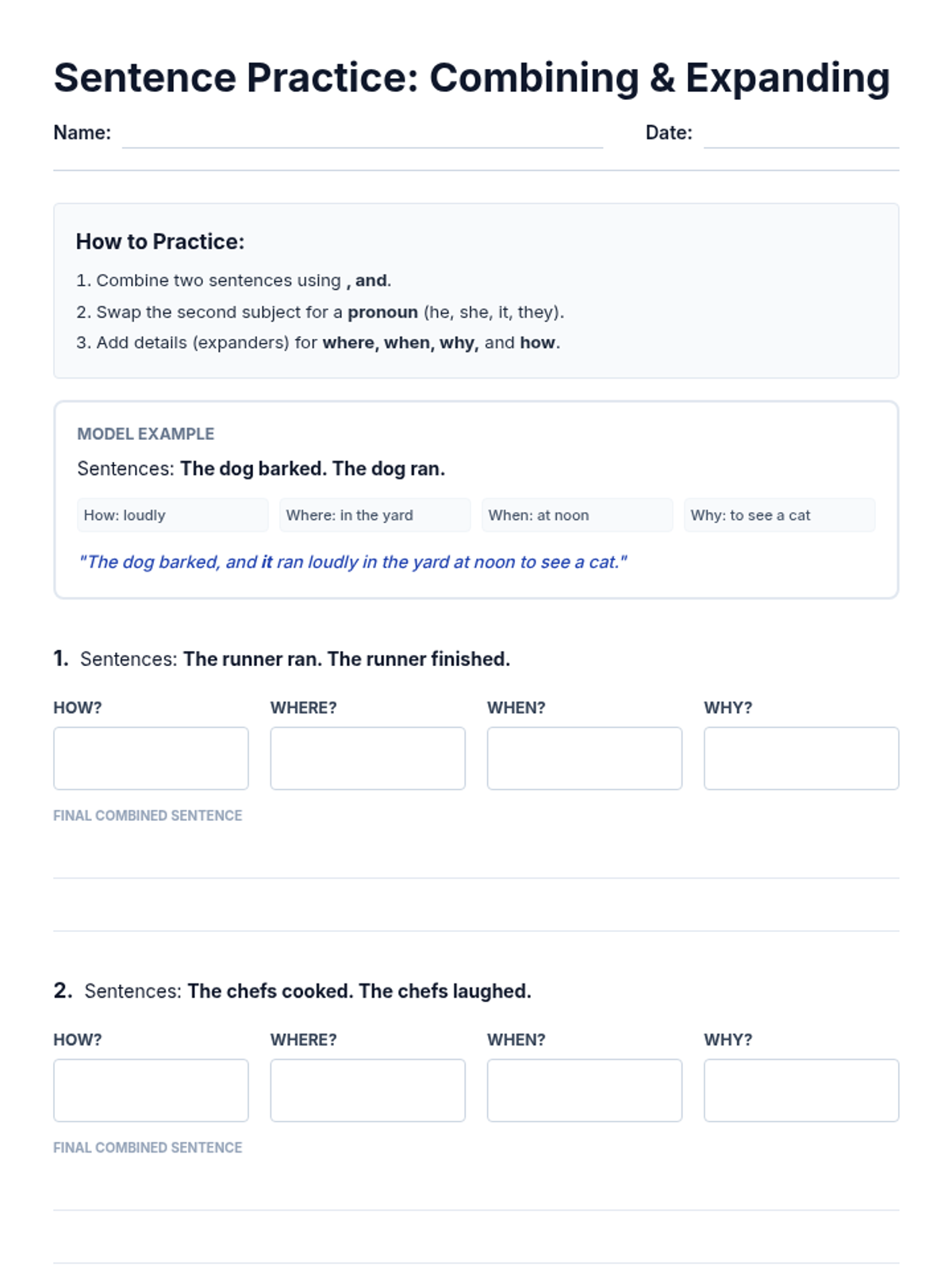Click the 'Where: in the yard' chip
952x1270 pixels.
[x=374, y=515]
